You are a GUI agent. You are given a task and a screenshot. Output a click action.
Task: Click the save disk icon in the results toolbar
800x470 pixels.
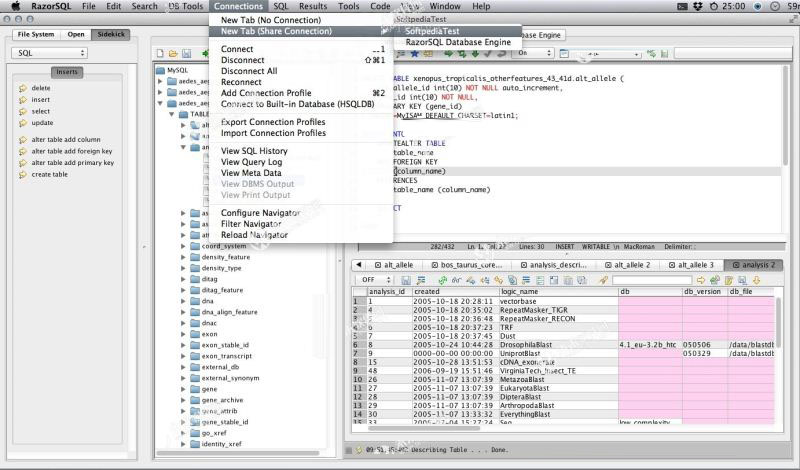(406, 280)
